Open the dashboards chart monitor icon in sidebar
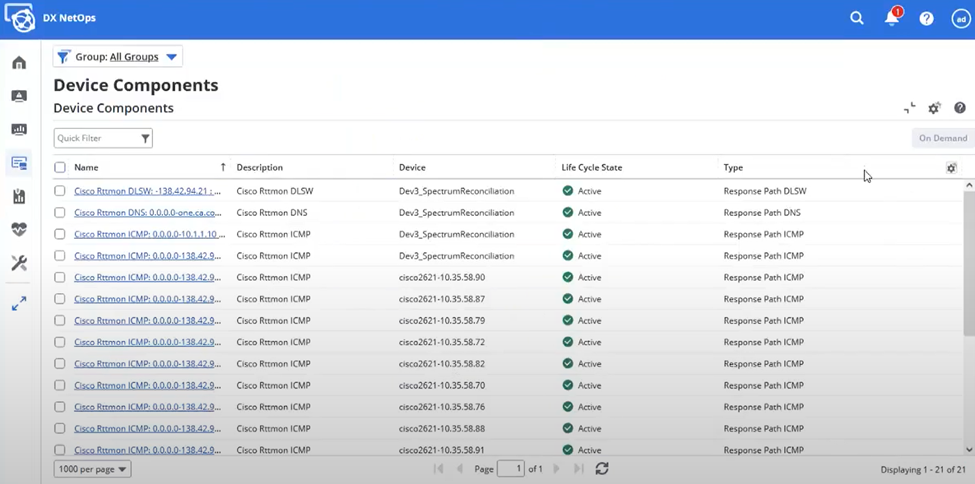Screen dimensions: 975x484 (x=19, y=129)
